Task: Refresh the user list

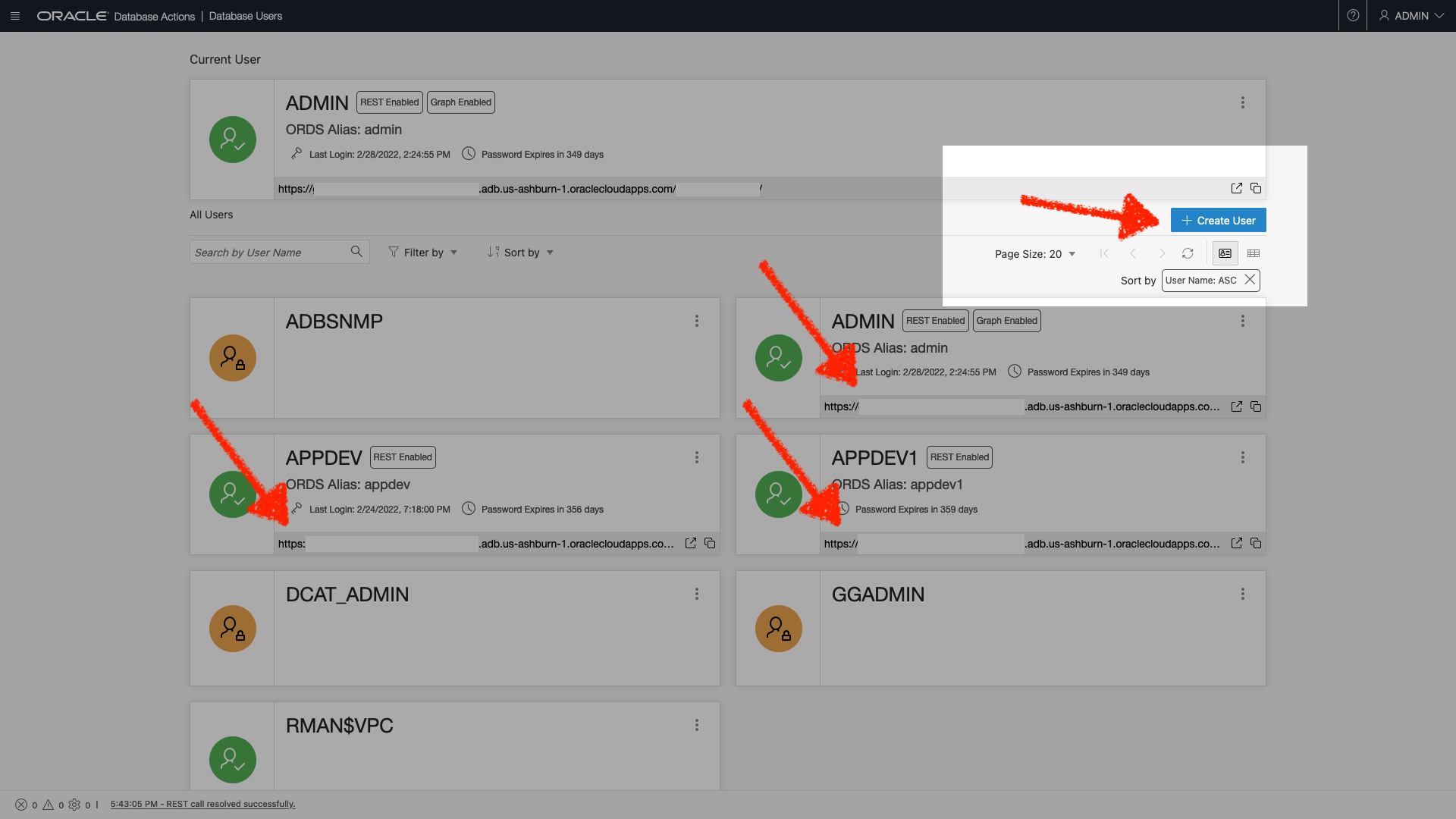Action: pos(1188,253)
